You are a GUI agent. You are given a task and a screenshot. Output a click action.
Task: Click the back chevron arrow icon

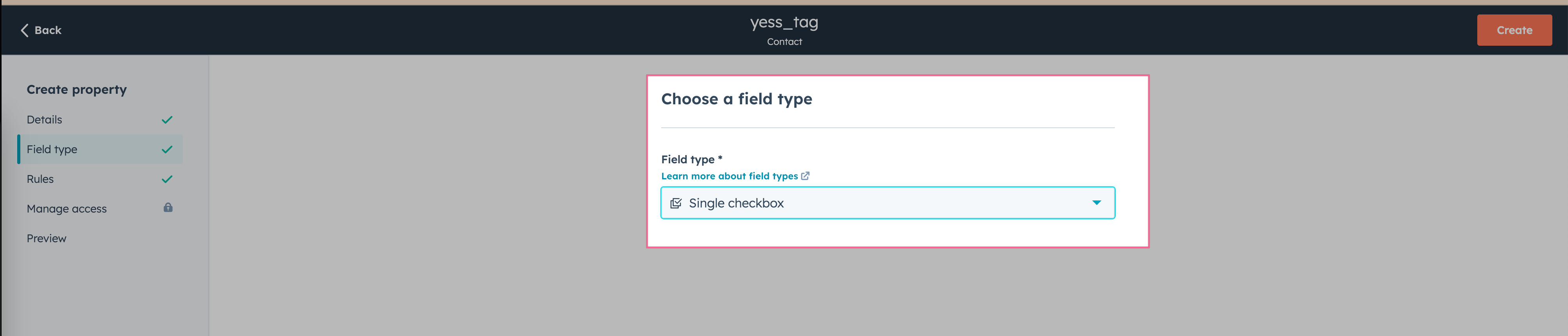coord(24,30)
